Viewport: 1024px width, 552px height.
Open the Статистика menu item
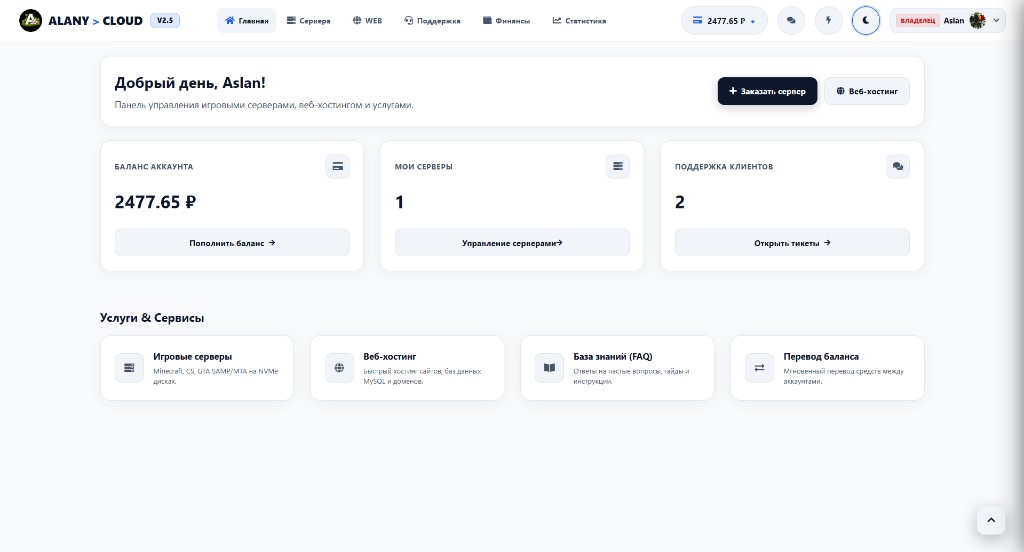click(x=579, y=21)
